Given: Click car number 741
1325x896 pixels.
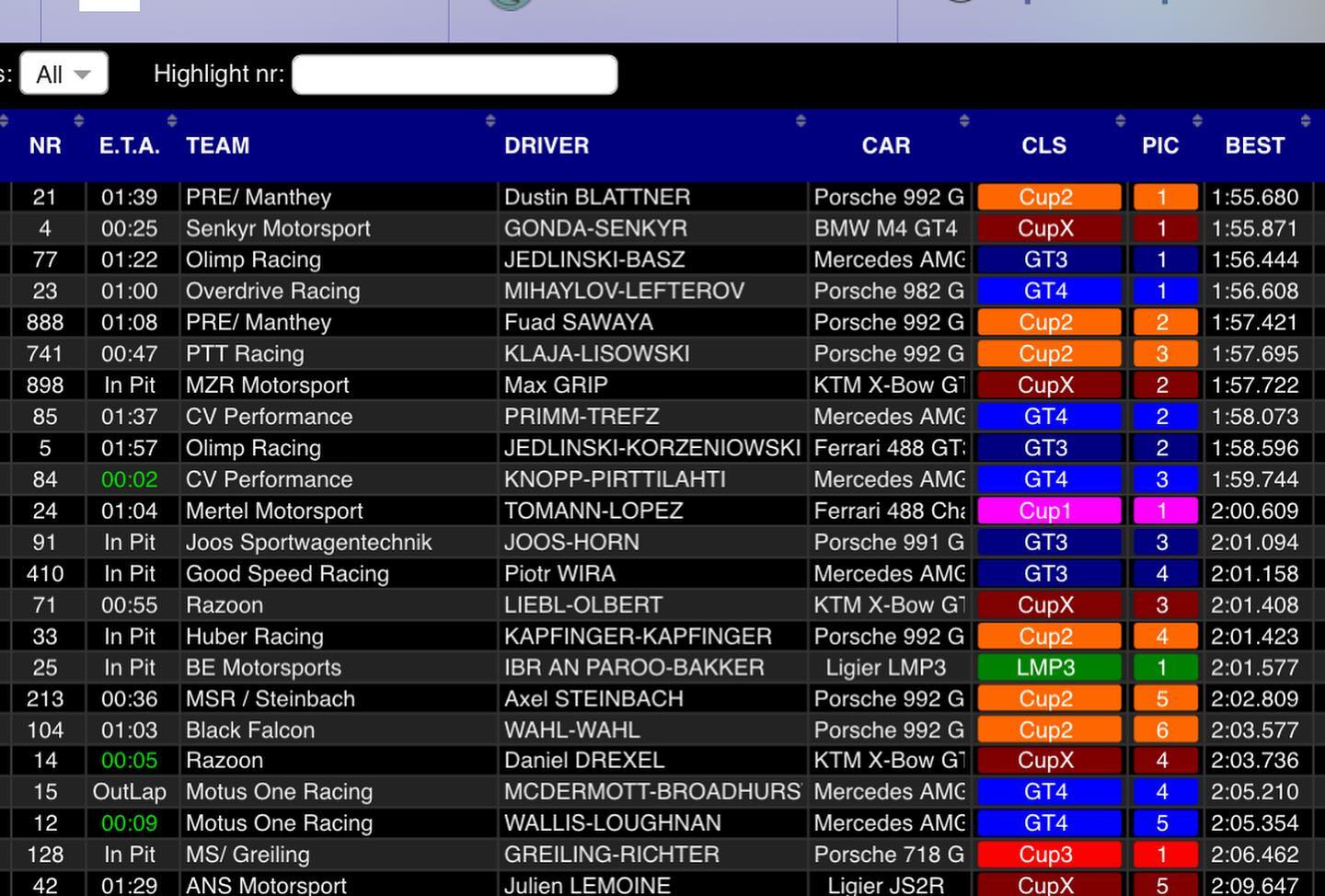Looking at the screenshot, I should point(44,353).
